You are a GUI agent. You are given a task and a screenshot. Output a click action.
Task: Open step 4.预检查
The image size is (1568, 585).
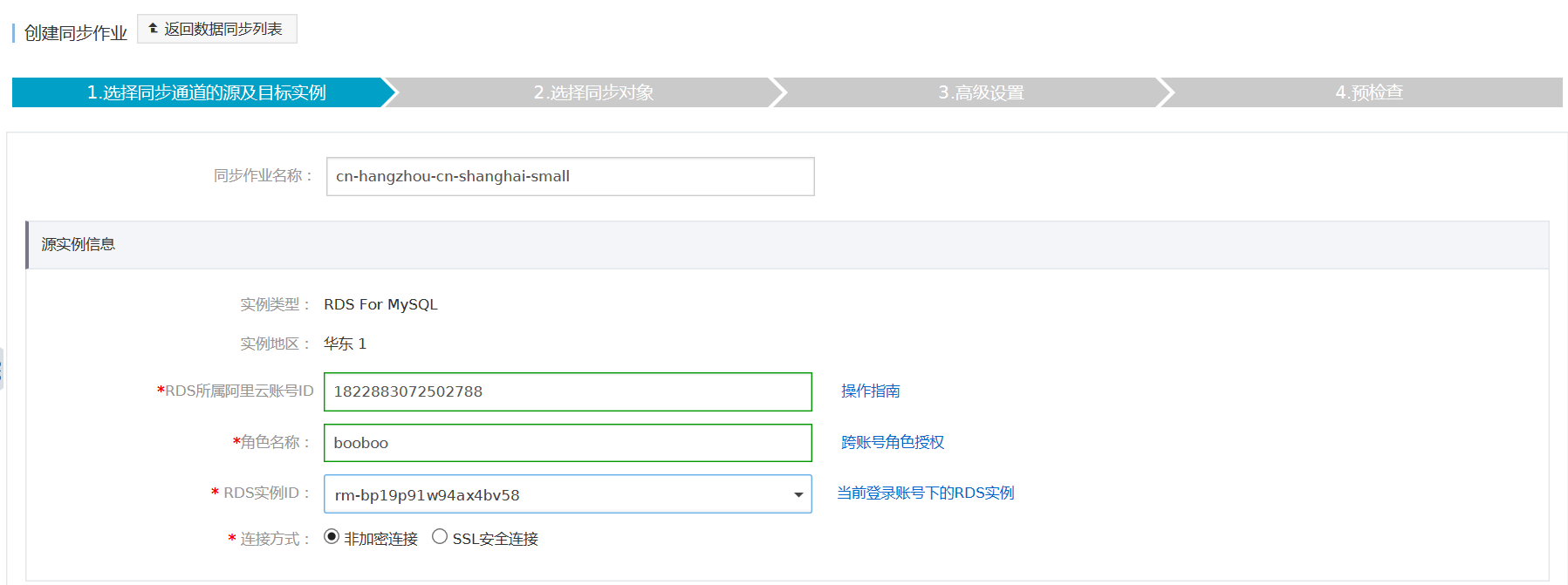(x=1368, y=92)
